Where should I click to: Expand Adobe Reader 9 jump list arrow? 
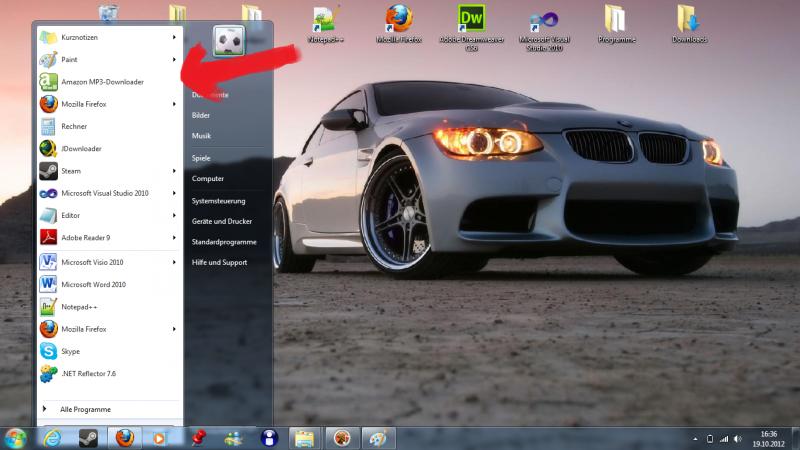174,238
